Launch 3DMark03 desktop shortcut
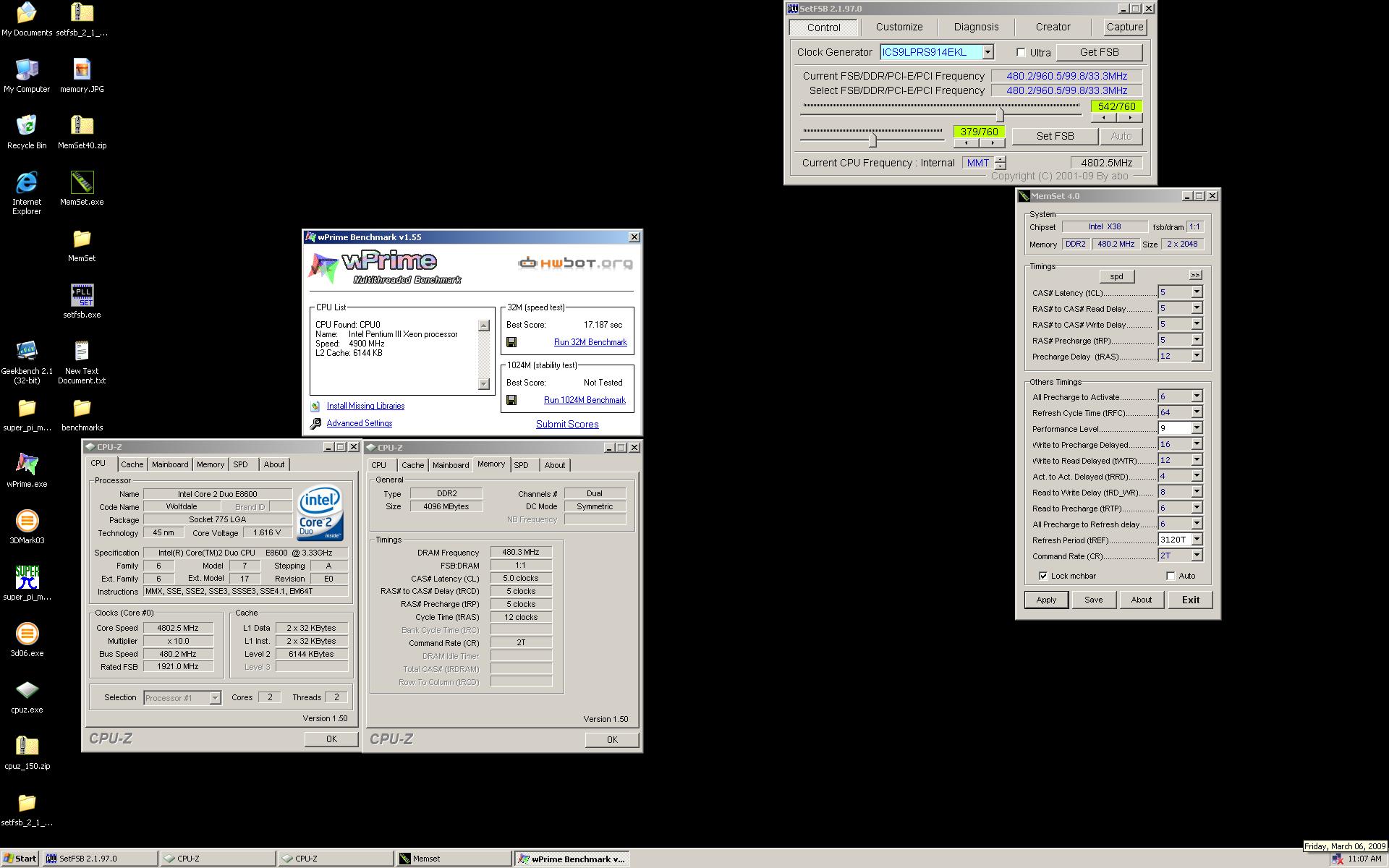The height and width of the screenshot is (868, 1389). pos(26,527)
